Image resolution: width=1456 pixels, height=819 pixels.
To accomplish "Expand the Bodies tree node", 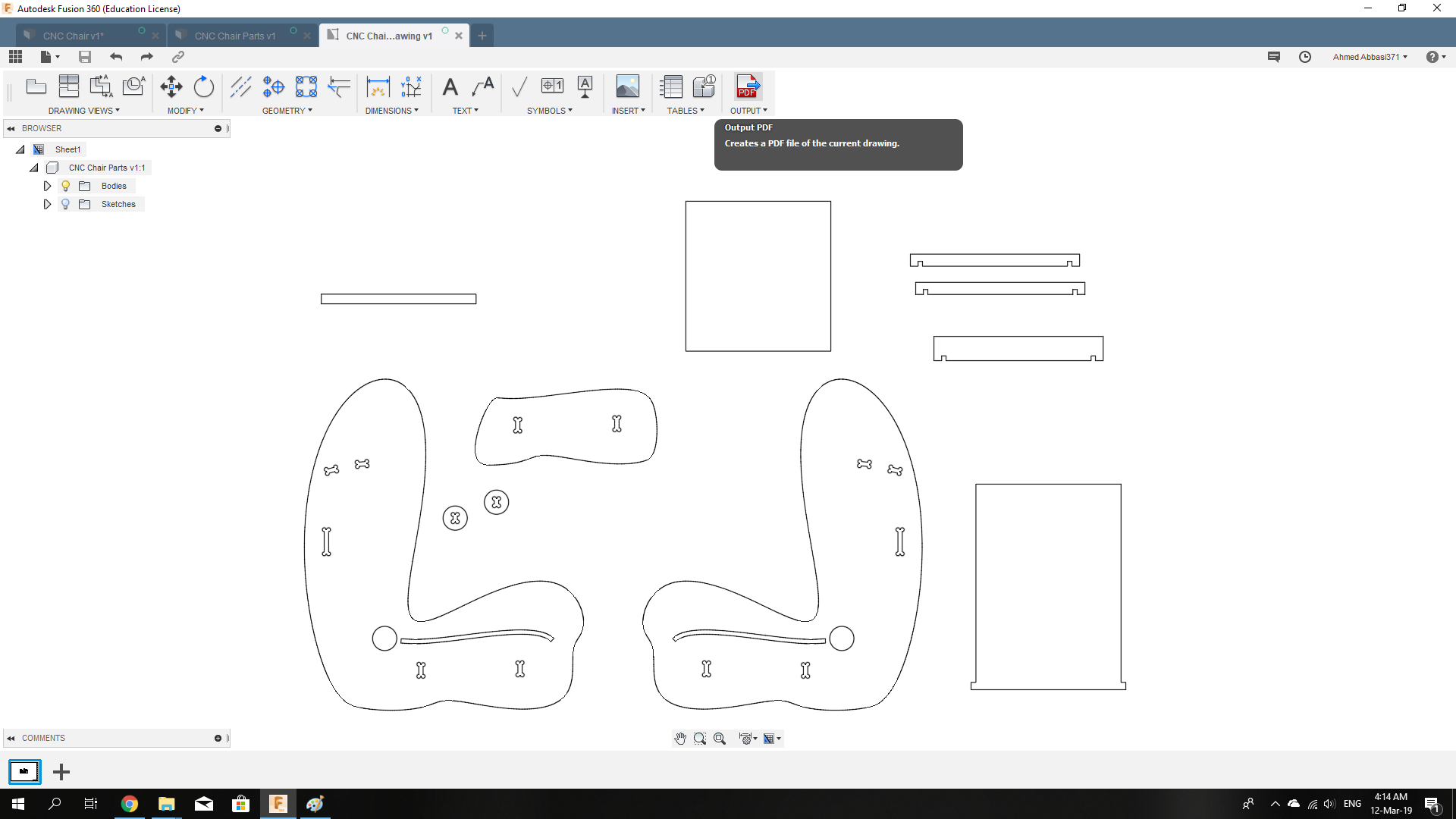I will [x=47, y=186].
